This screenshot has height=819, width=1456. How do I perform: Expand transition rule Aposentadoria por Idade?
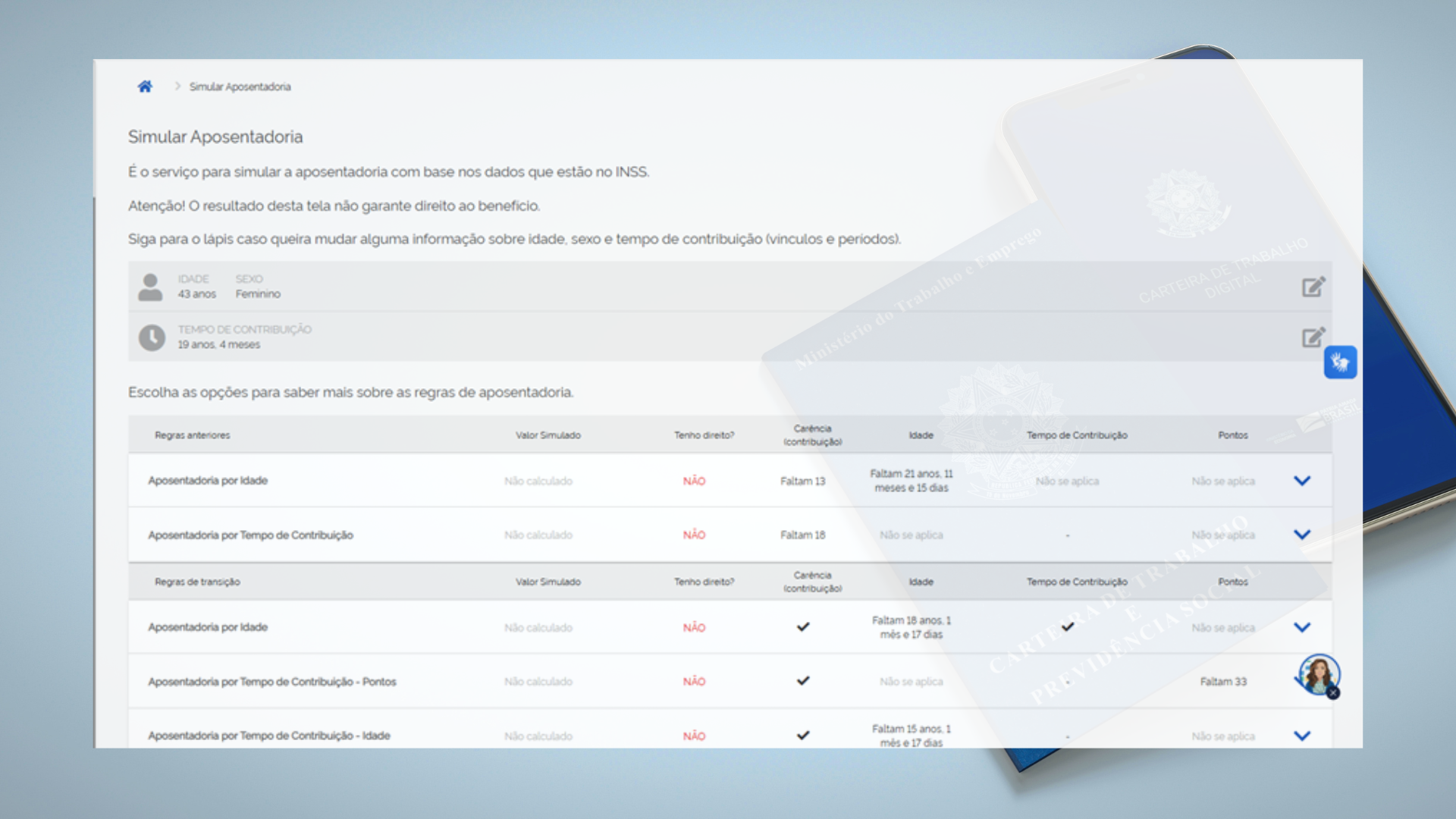pos(1302,627)
